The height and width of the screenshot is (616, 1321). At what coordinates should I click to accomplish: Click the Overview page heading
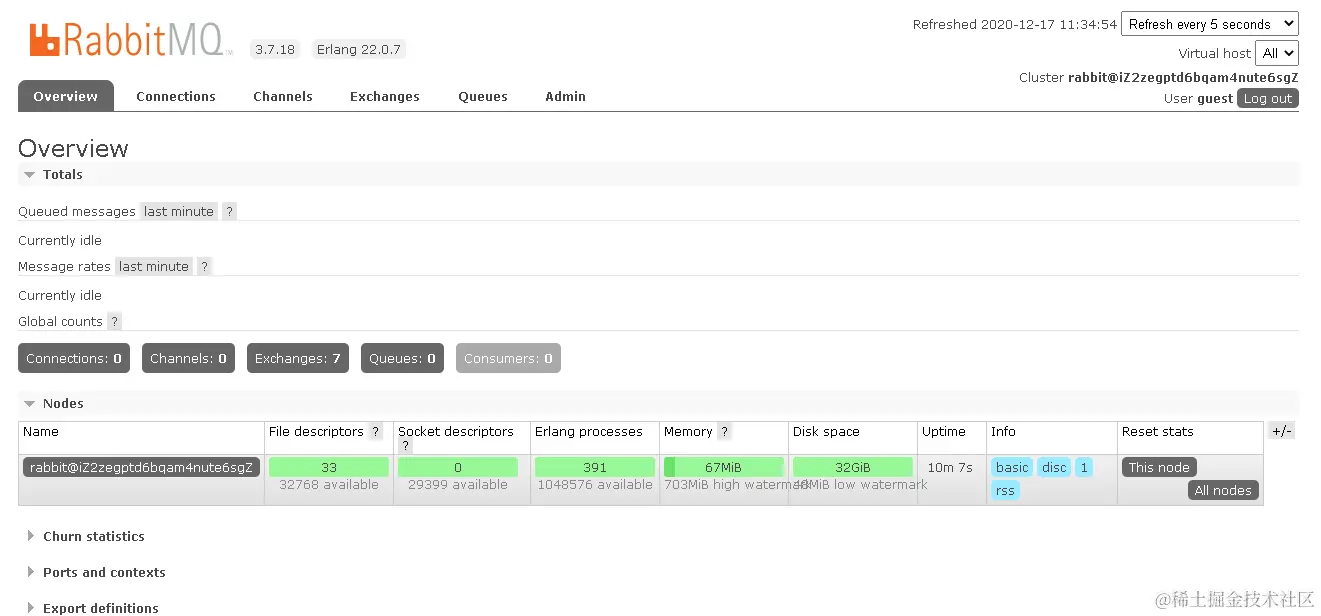pos(73,148)
